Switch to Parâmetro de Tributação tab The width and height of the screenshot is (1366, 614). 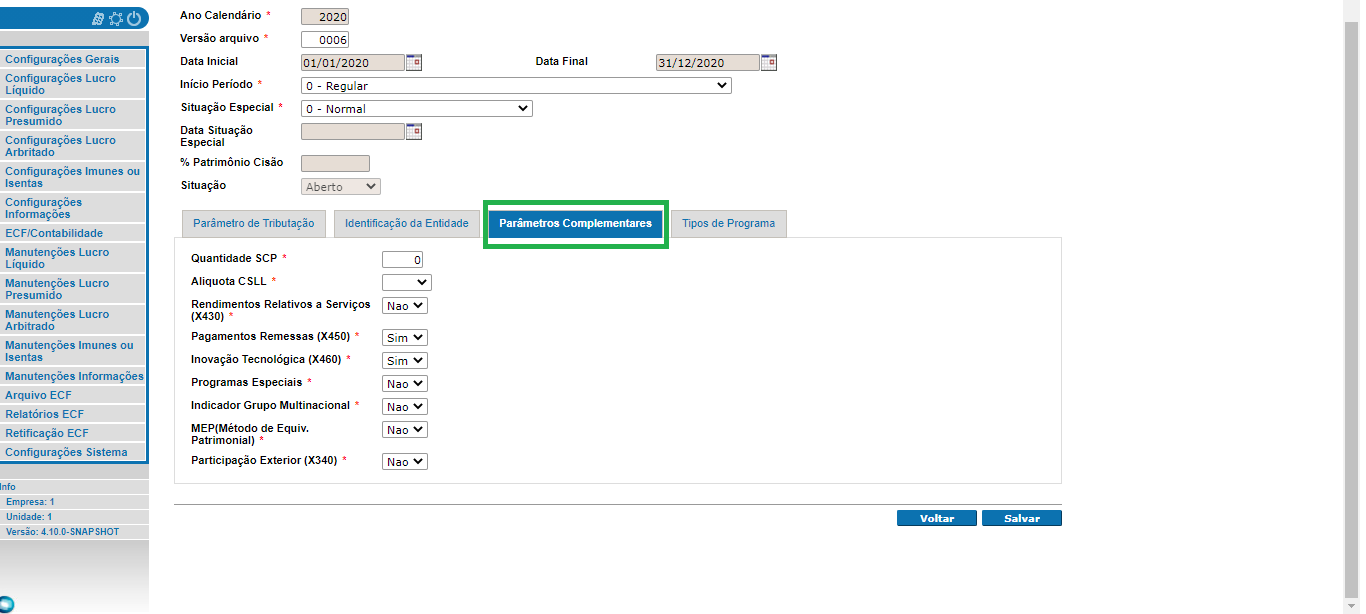click(x=253, y=224)
